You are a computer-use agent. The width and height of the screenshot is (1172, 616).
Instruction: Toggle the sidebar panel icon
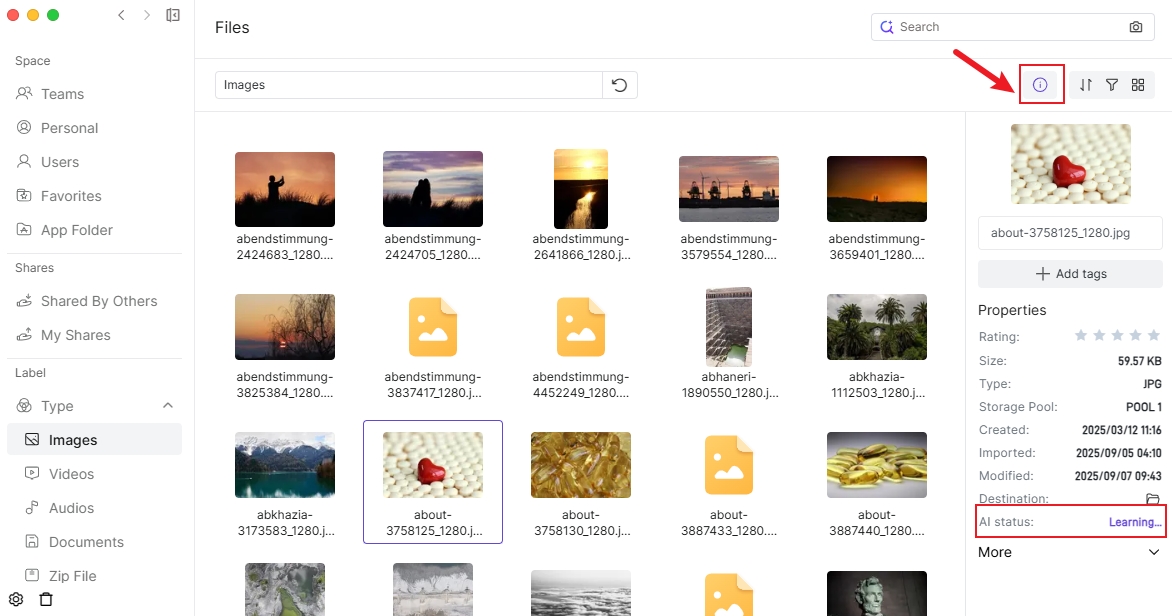(173, 15)
